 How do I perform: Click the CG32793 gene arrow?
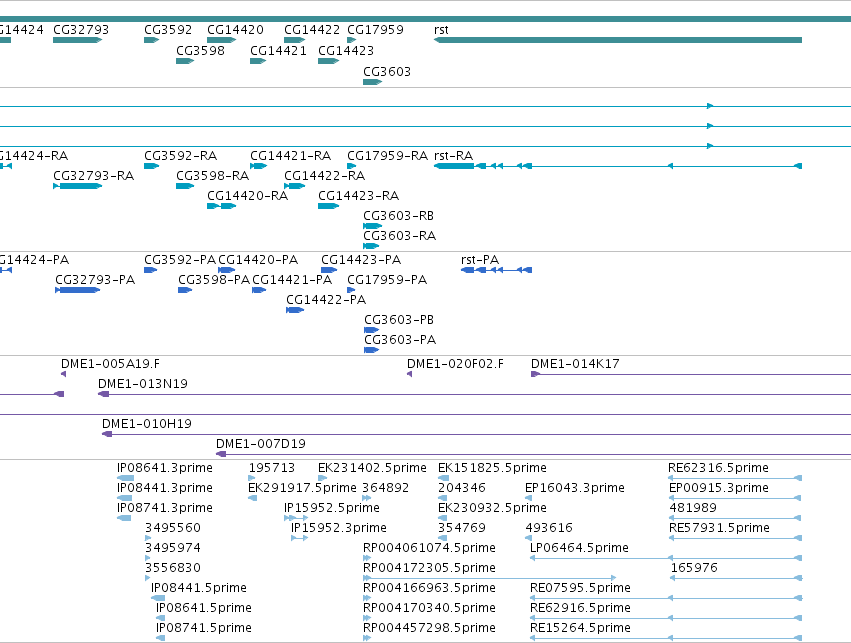point(78,40)
